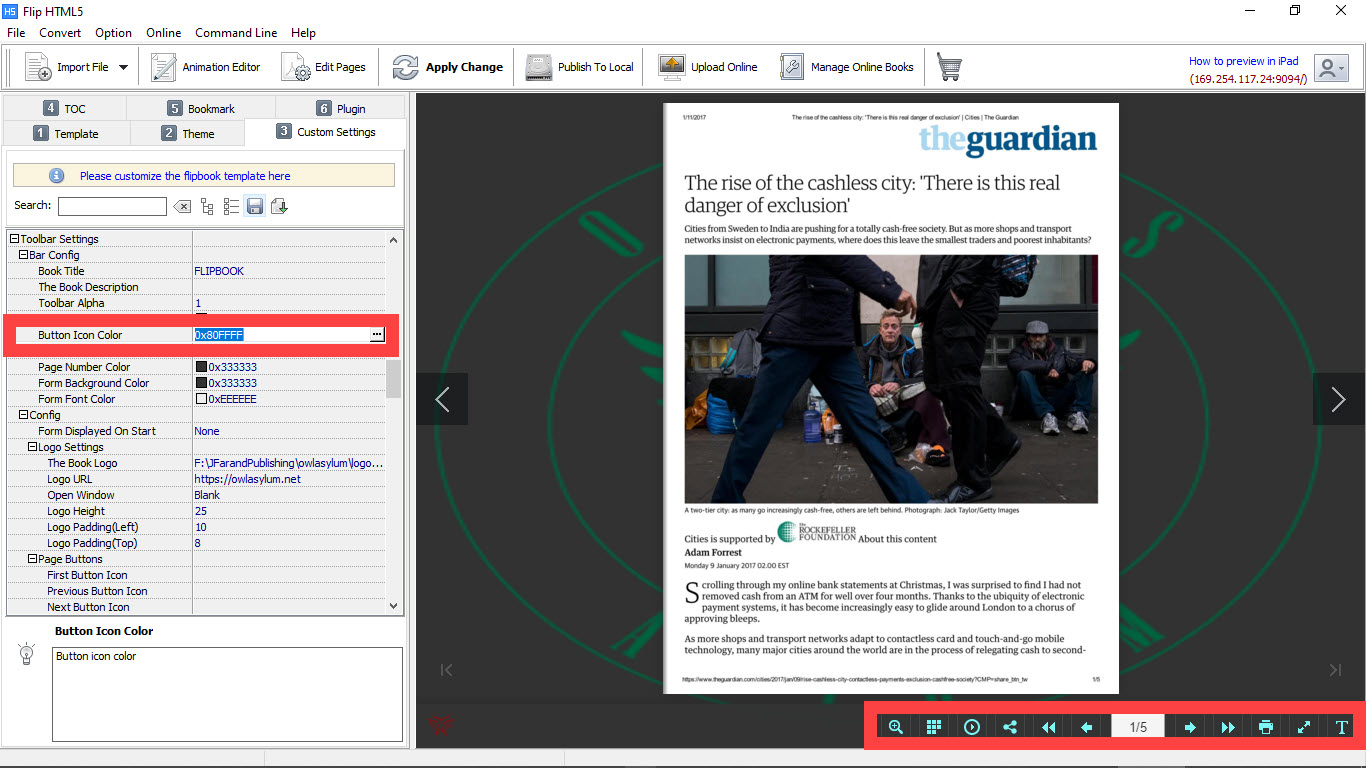This screenshot has height=768, width=1366.
Task: Collapse the Bar Config group
Action: [23, 255]
